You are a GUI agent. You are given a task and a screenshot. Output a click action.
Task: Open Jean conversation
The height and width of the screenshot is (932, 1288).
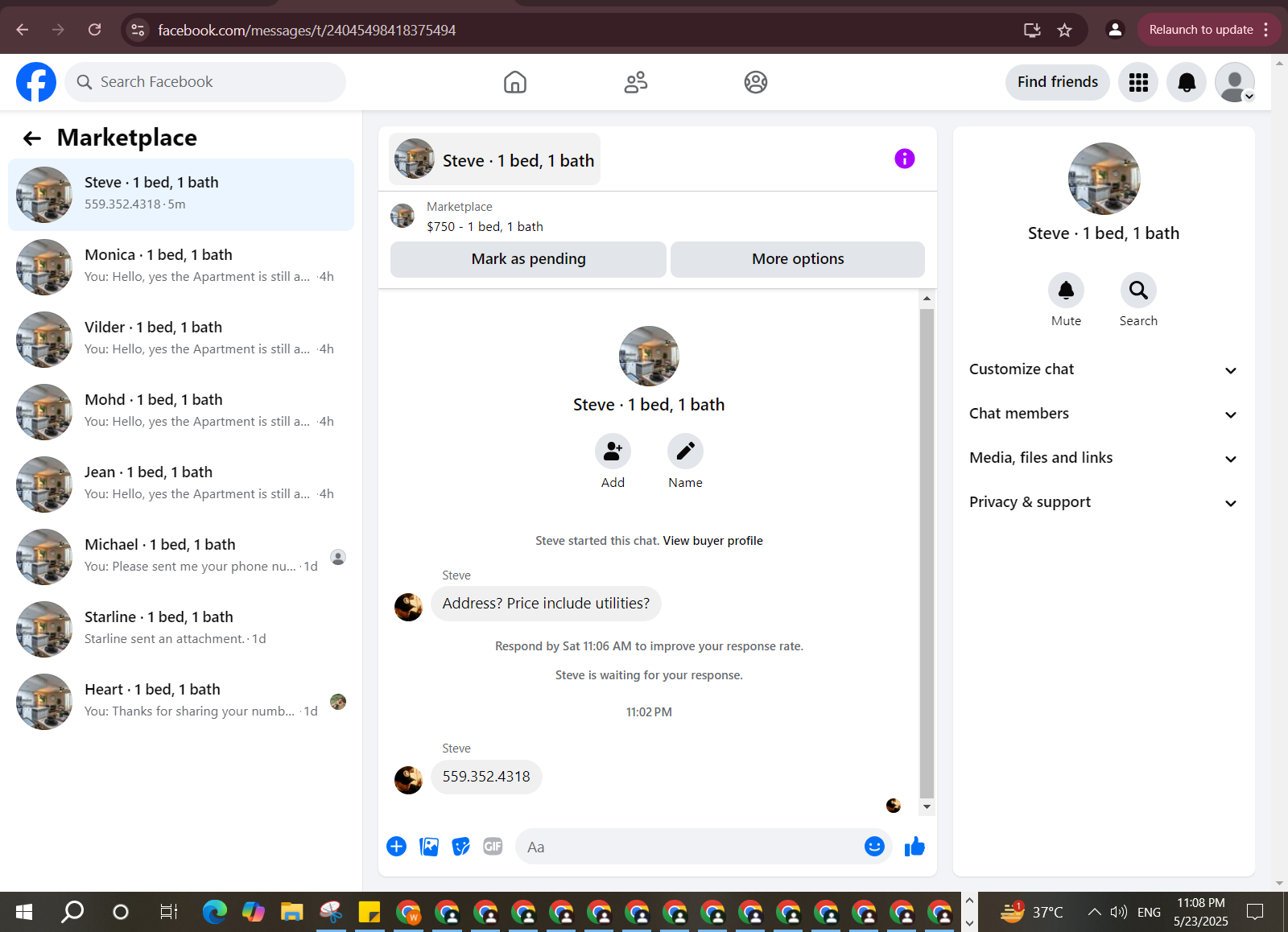tap(181, 485)
